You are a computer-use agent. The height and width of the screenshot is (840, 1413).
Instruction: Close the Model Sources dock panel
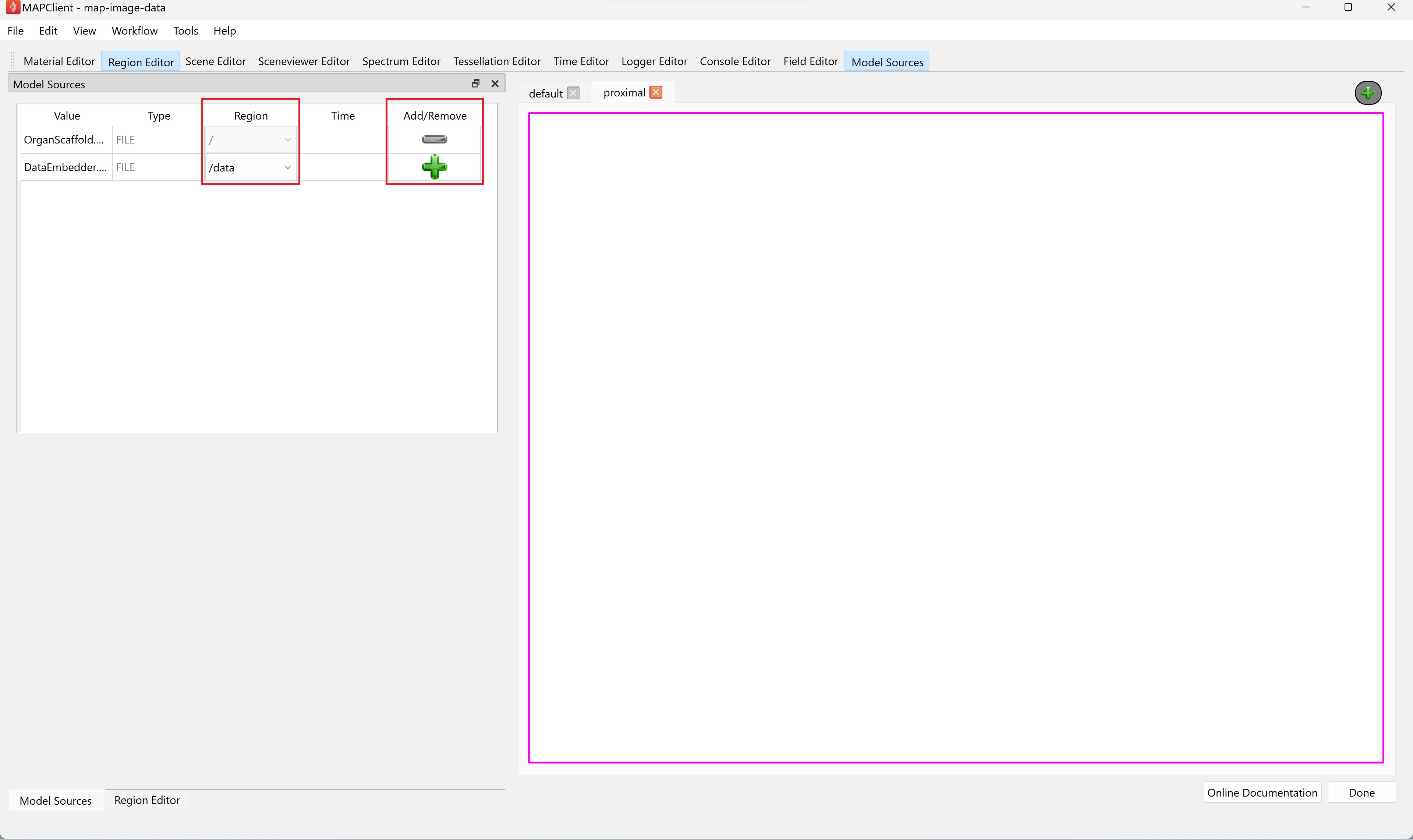click(495, 84)
